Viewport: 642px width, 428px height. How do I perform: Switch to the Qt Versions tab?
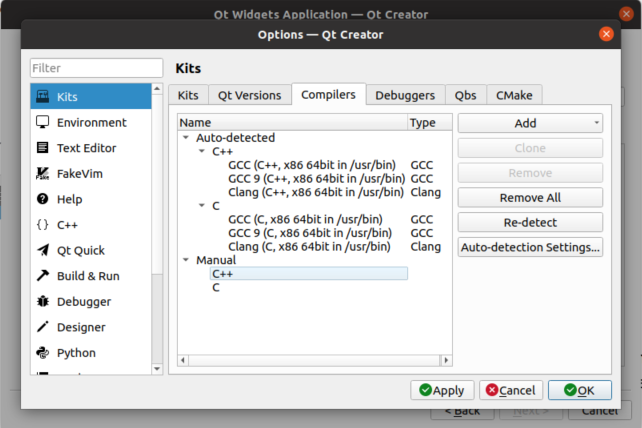tap(249, 95)
